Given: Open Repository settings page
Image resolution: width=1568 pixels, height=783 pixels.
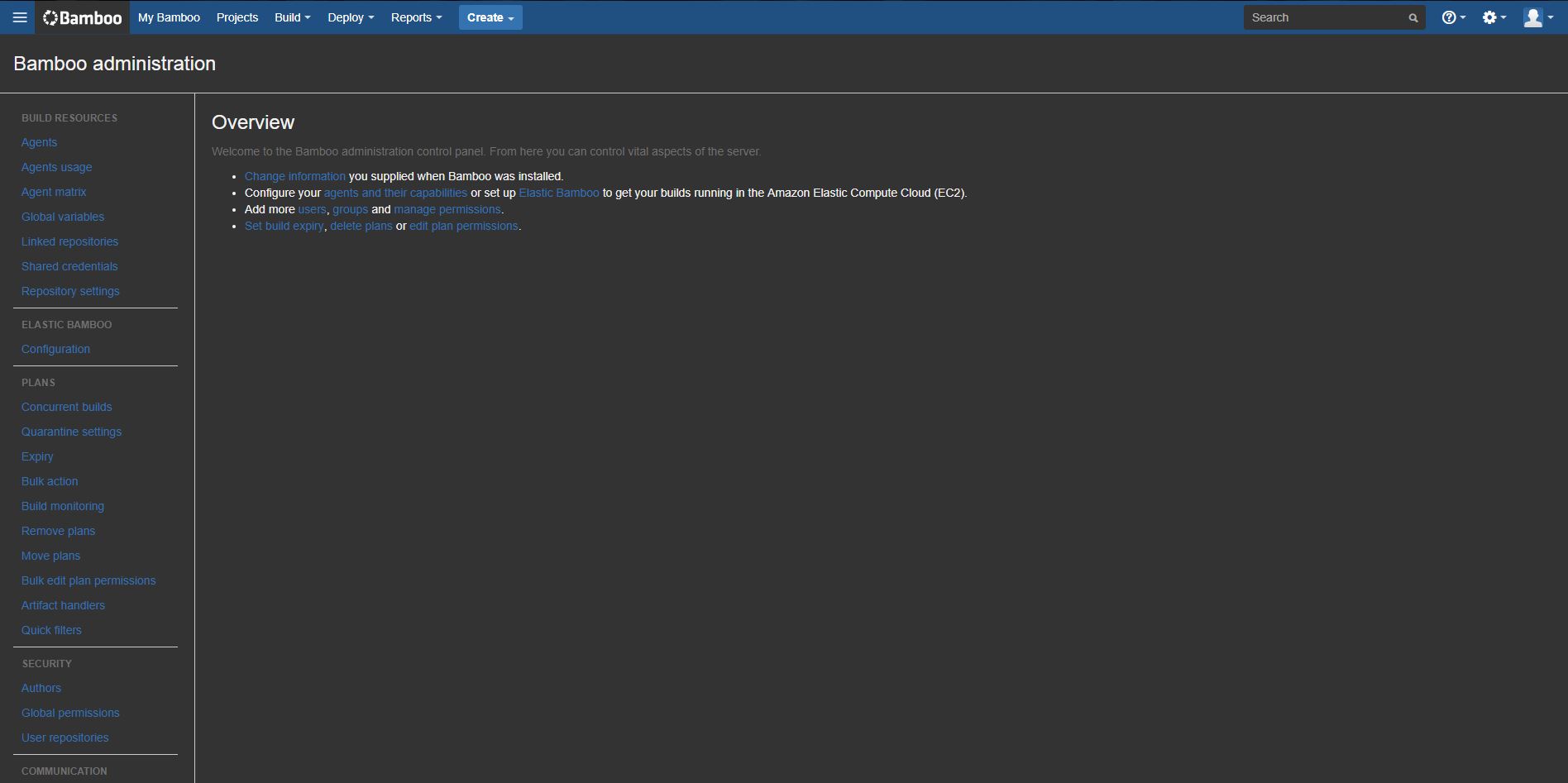Looking at the screenshot, I should [x=70, y=291].
